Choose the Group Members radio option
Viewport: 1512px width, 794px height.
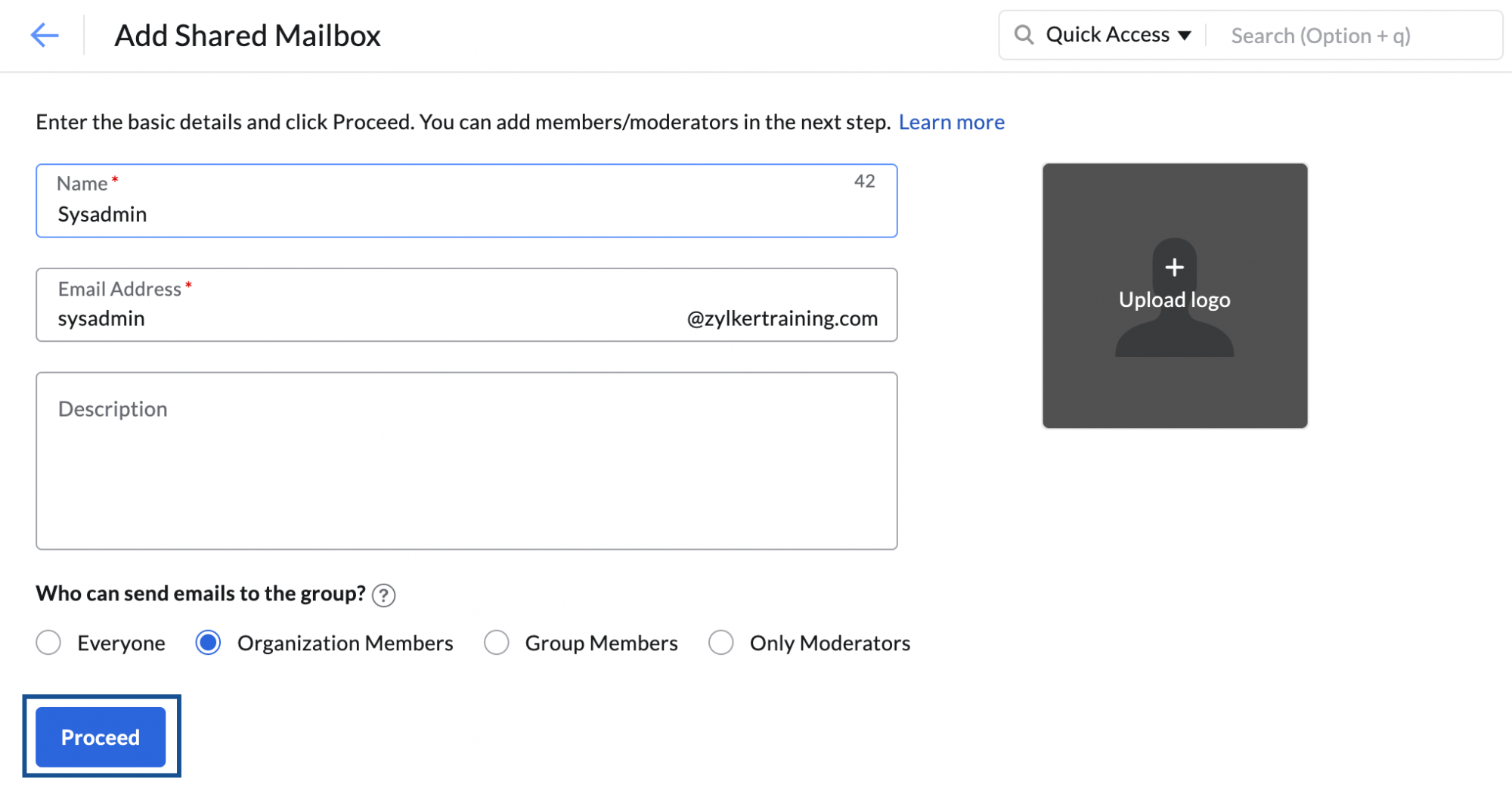click(497, 643)
